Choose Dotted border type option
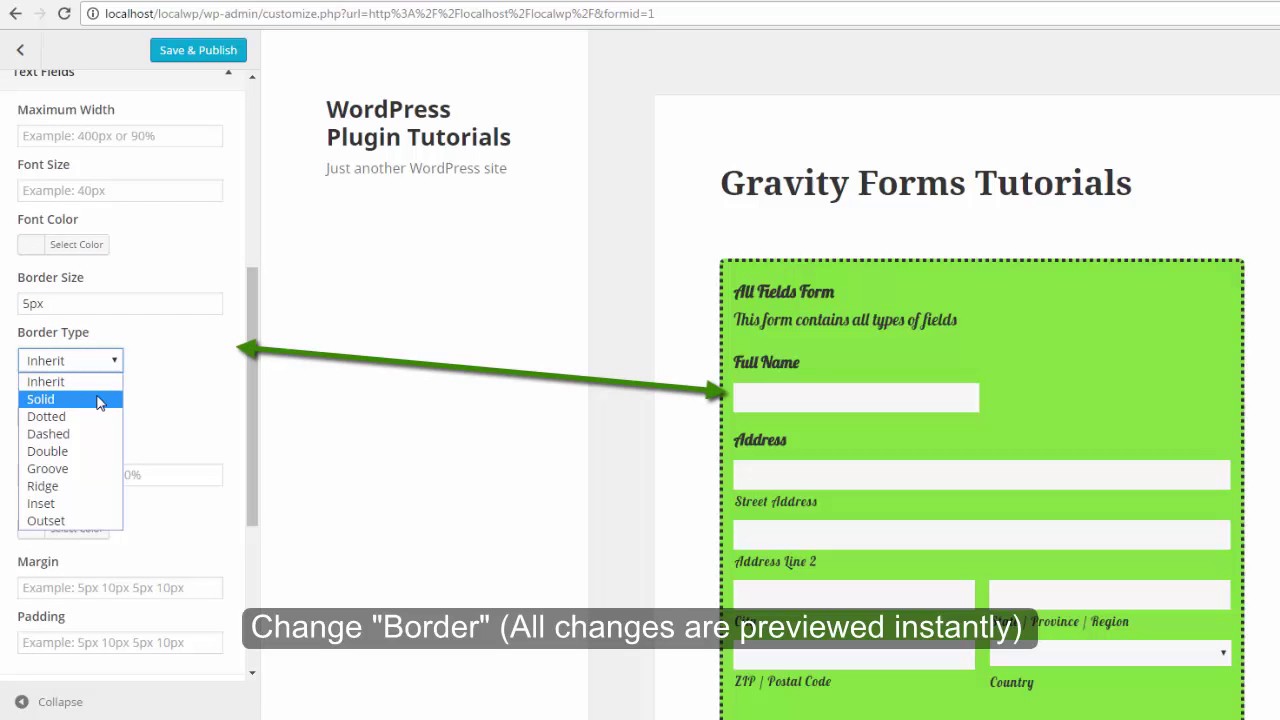Image resolution: width=1280 pixels, height=720 pixels. [70, 416]
